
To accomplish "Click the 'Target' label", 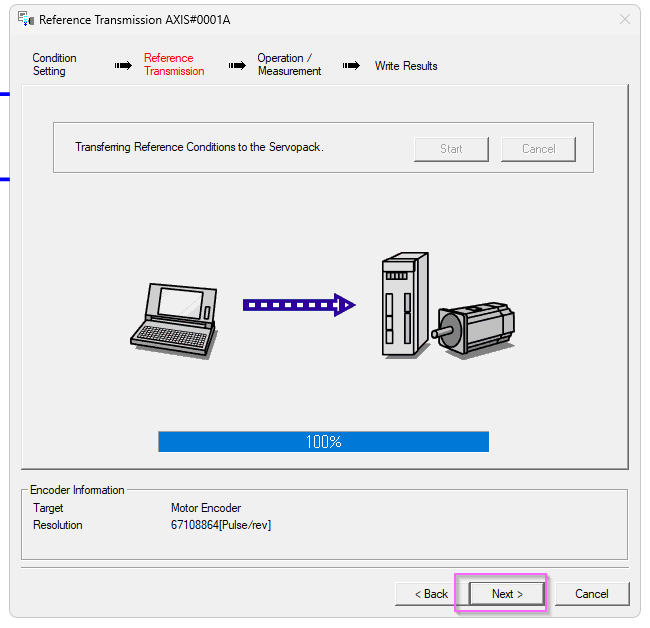I will pos(48,508).
